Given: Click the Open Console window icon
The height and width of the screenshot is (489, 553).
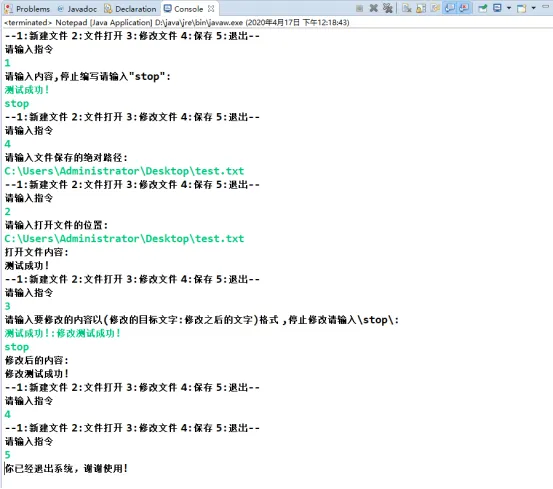Looking at the screenshot, I should click(x=522, y=8).
